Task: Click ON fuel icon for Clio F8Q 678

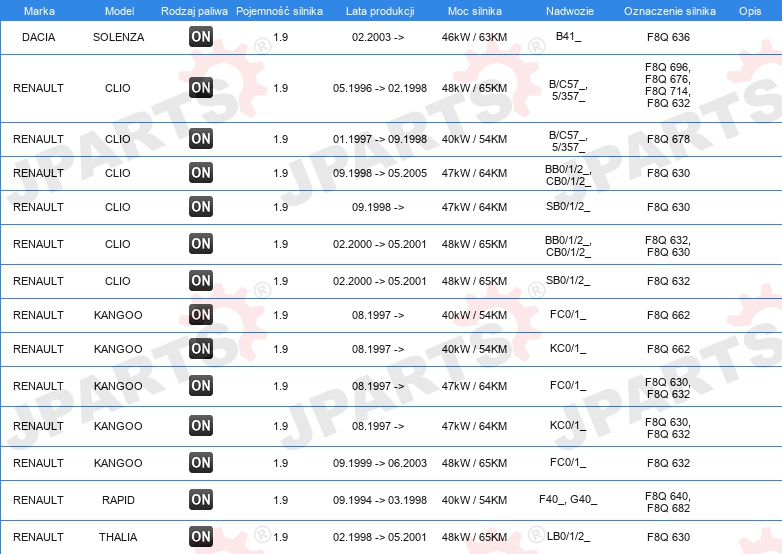Action: click(x=201, y=139)
